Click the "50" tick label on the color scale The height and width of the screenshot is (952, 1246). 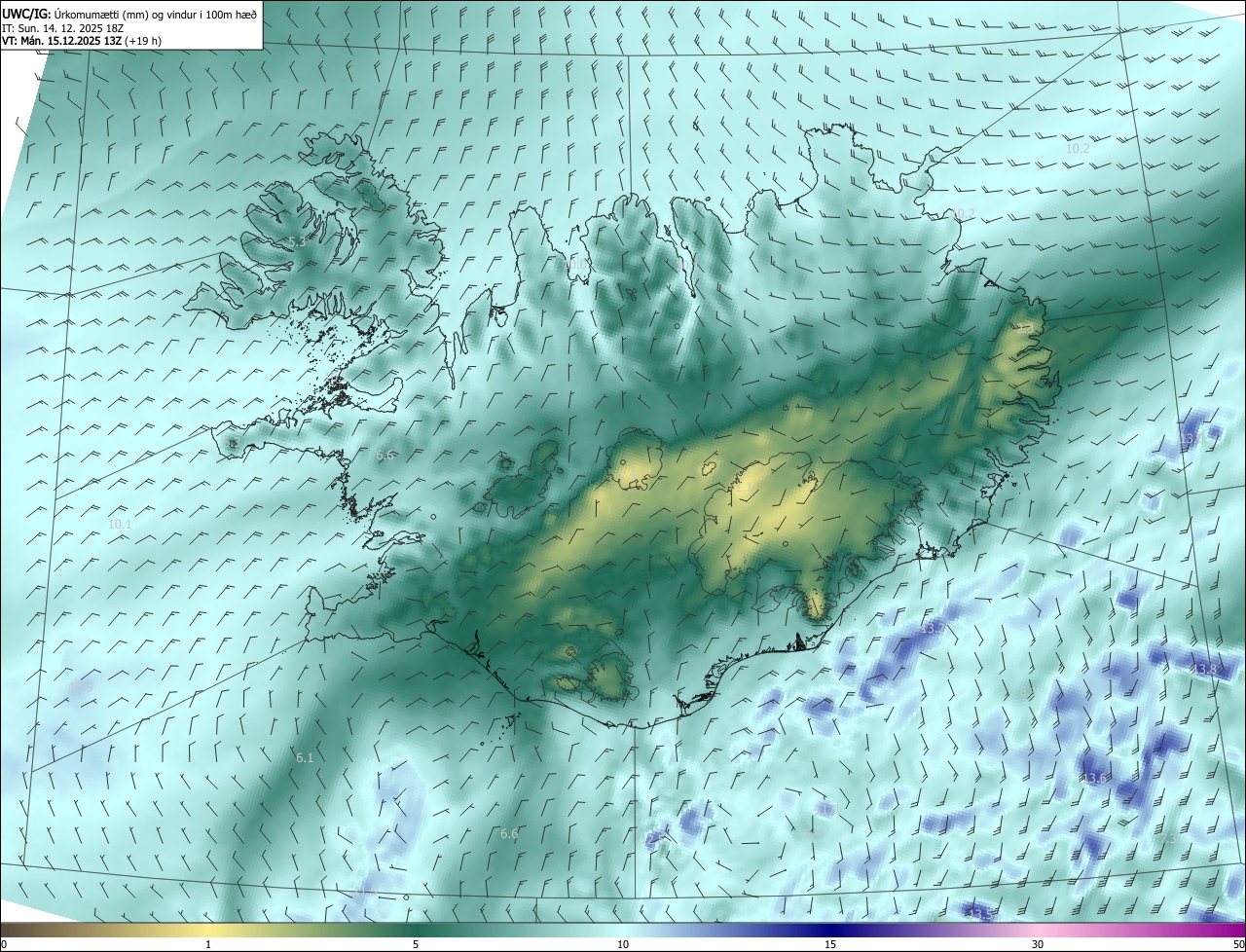click(x=1238, y=944)
